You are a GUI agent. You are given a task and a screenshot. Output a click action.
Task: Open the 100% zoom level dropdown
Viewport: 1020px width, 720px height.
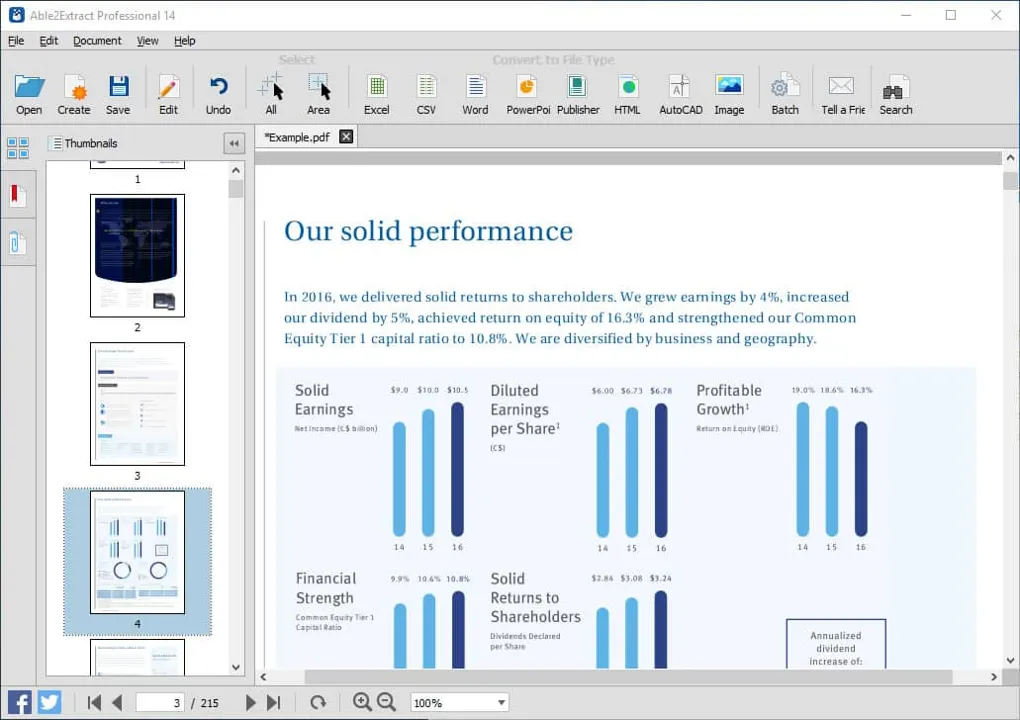(460, 702)
